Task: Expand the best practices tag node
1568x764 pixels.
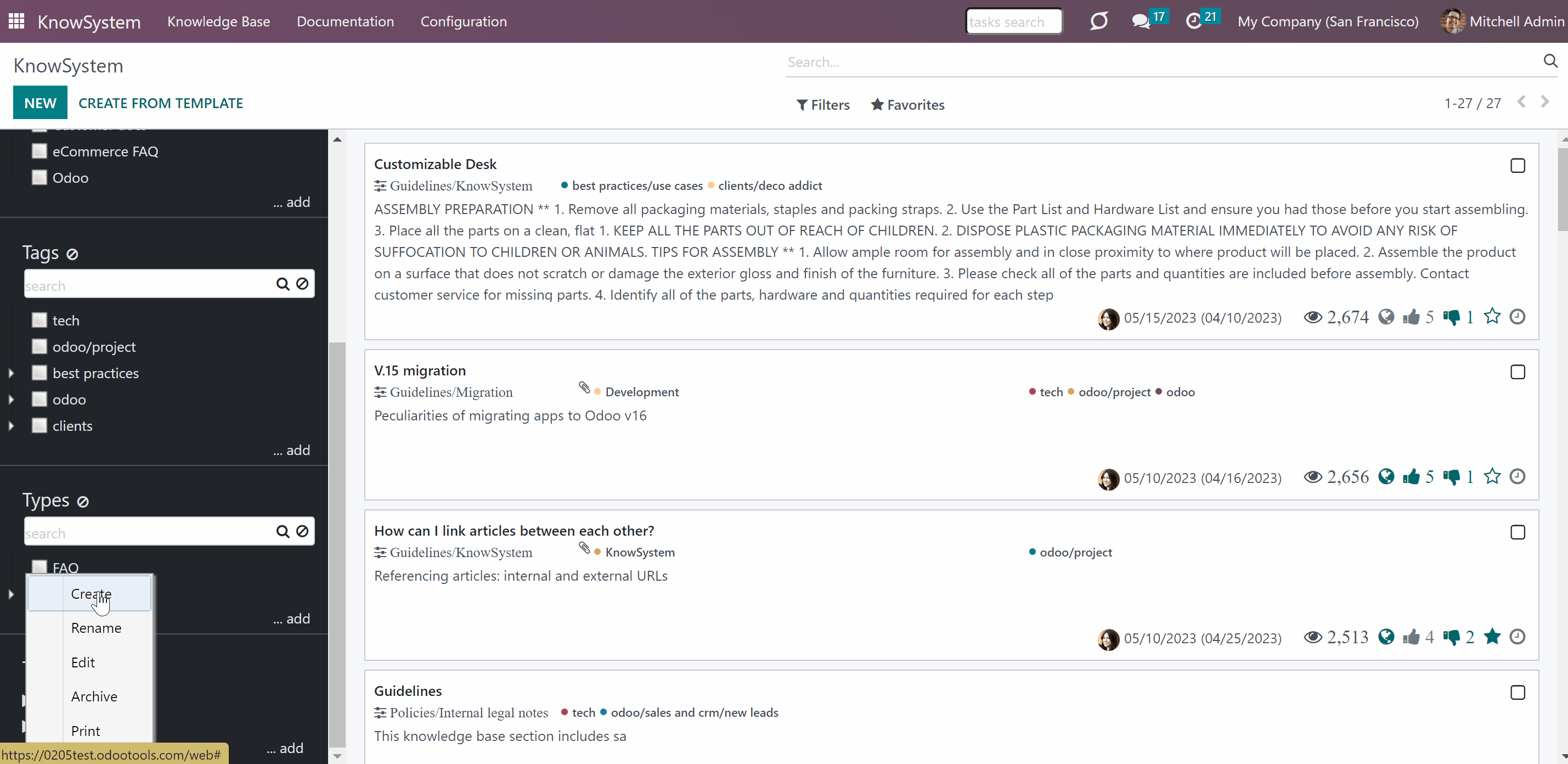Action: pos(11,373)
